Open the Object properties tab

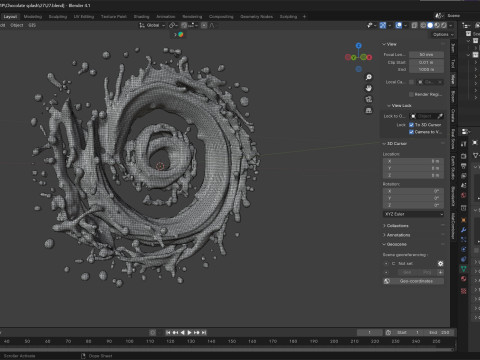(463, 220)
